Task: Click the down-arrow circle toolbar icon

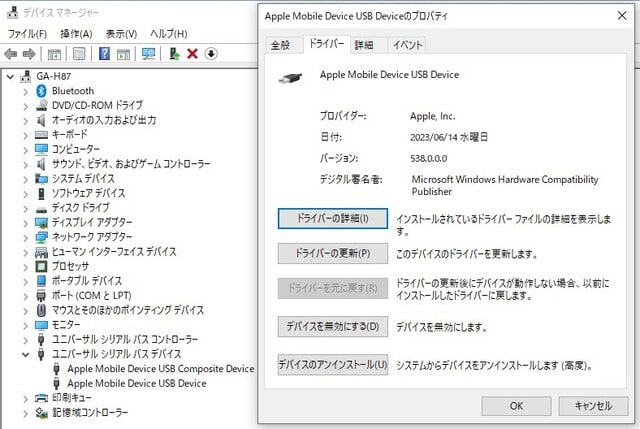Action: click(211, 53)
